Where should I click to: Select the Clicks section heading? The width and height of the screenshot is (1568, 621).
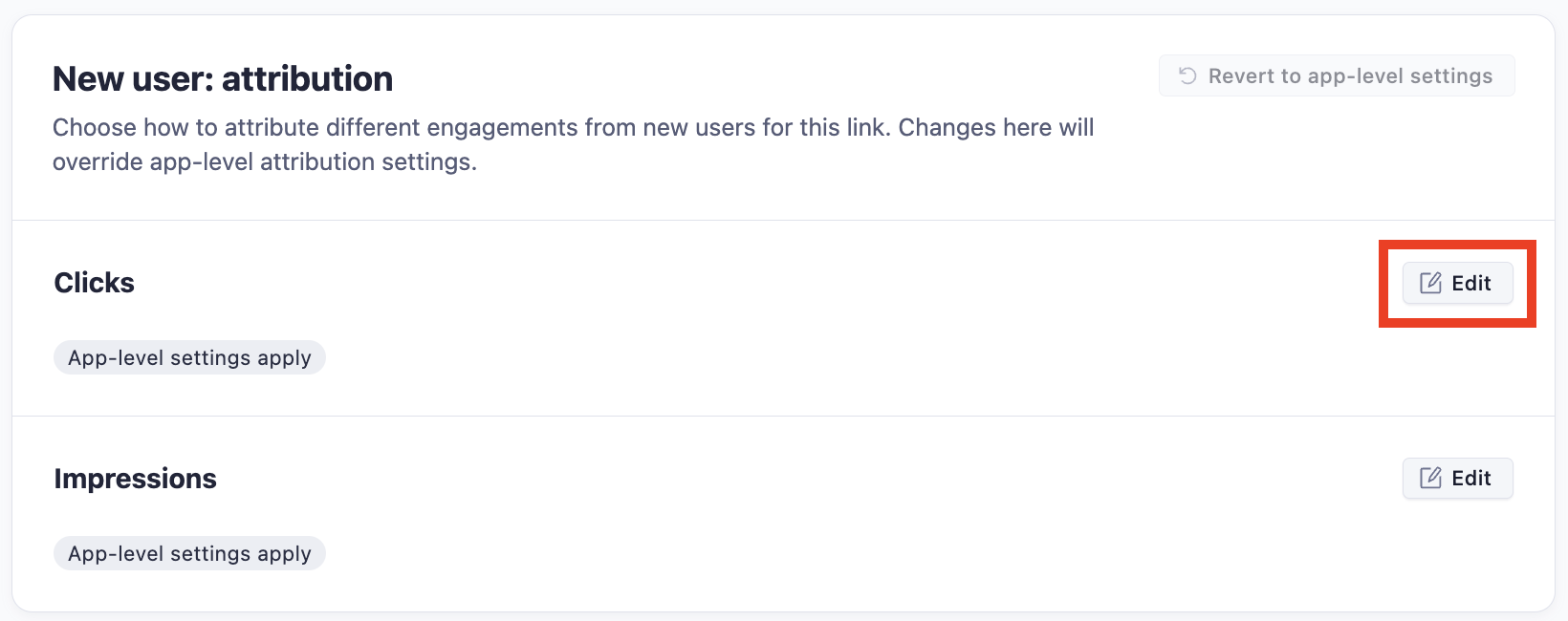(x=94, y=283)
